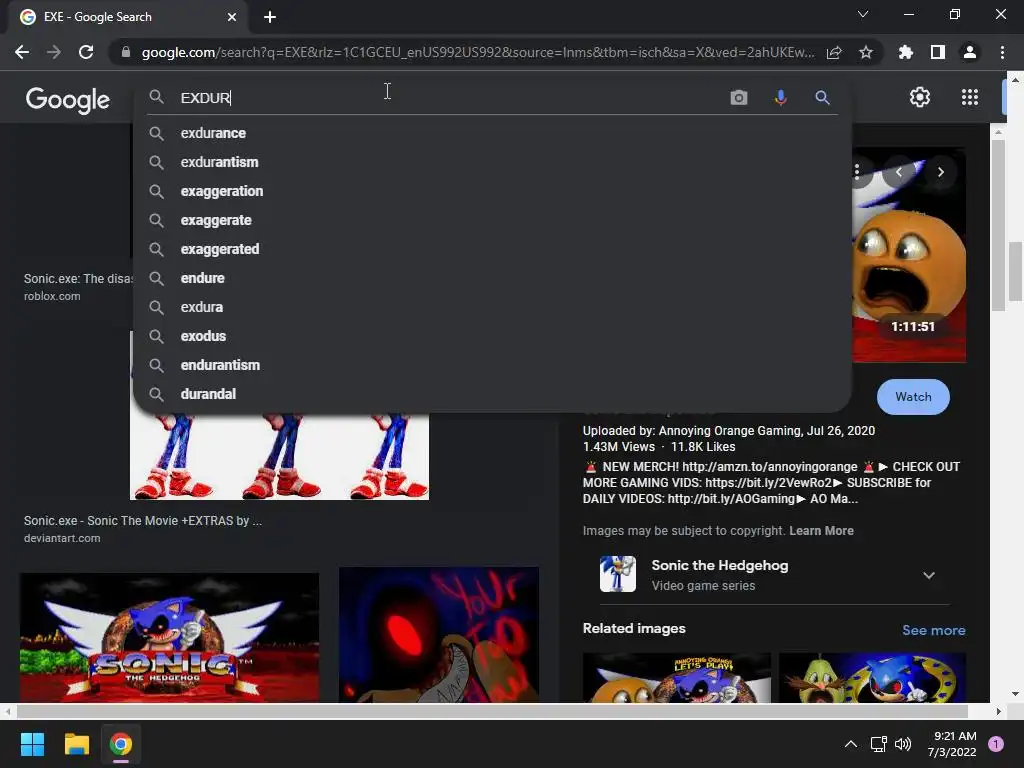Viewport: 1024px width, 768px height.
Task: Click the address bar URL
Action: pyautogui.click(x=477, y=52)
